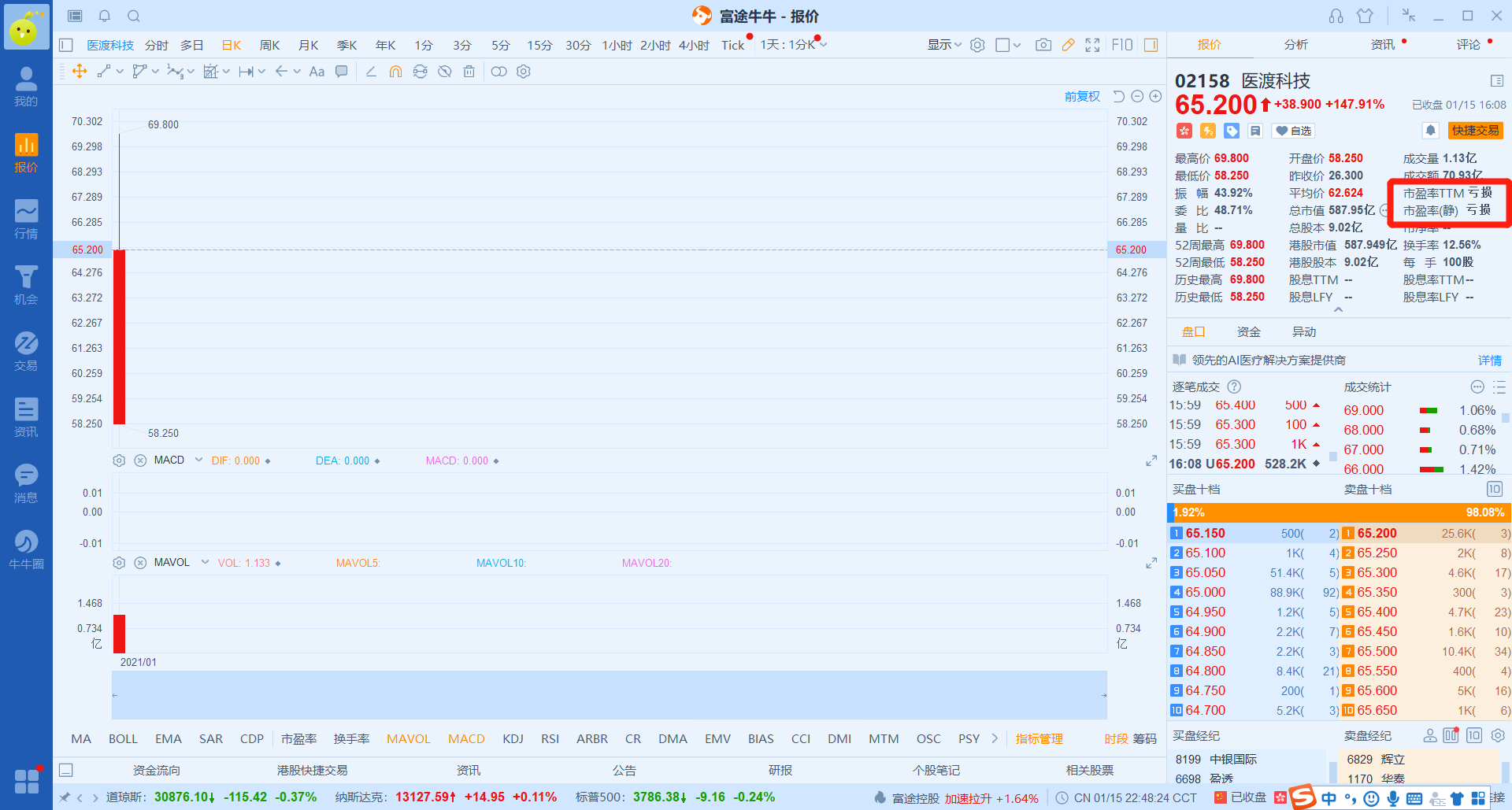The height and width of the screenshot is (810, 1512).
Task: Open the MAVOL indicator selector dropdown
Action: click(x=205, y=563)
